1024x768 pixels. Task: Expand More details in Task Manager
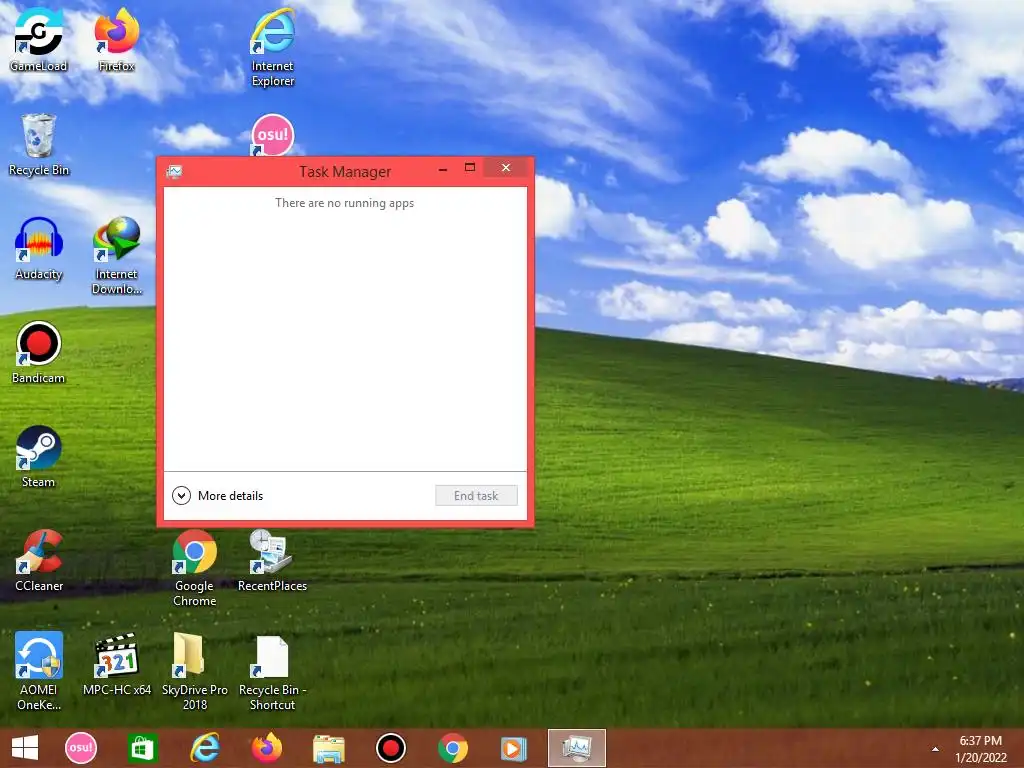click(x=217, y=496)
